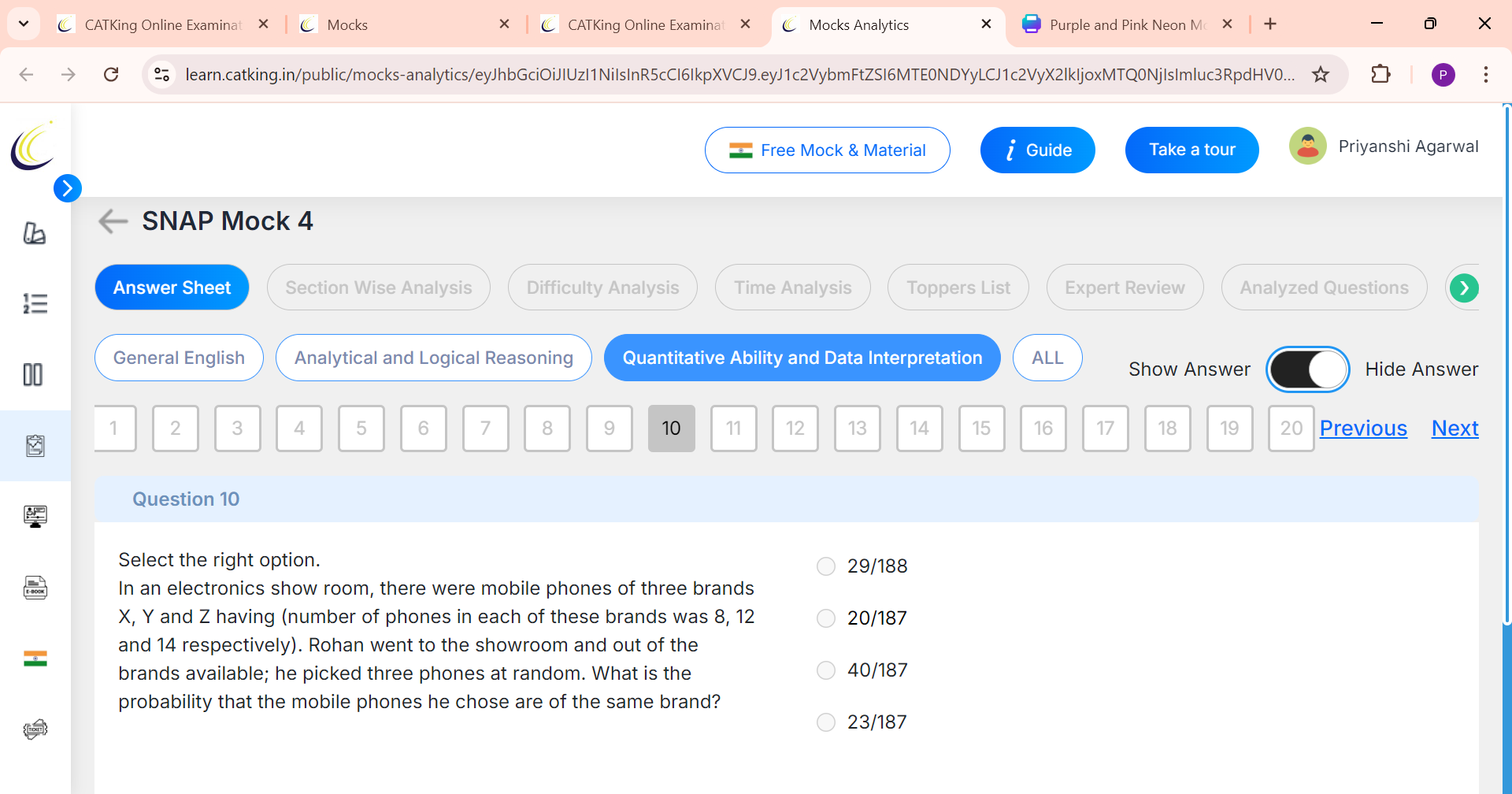Click browser back arrow
The image size is (1512, 794).
26,75
